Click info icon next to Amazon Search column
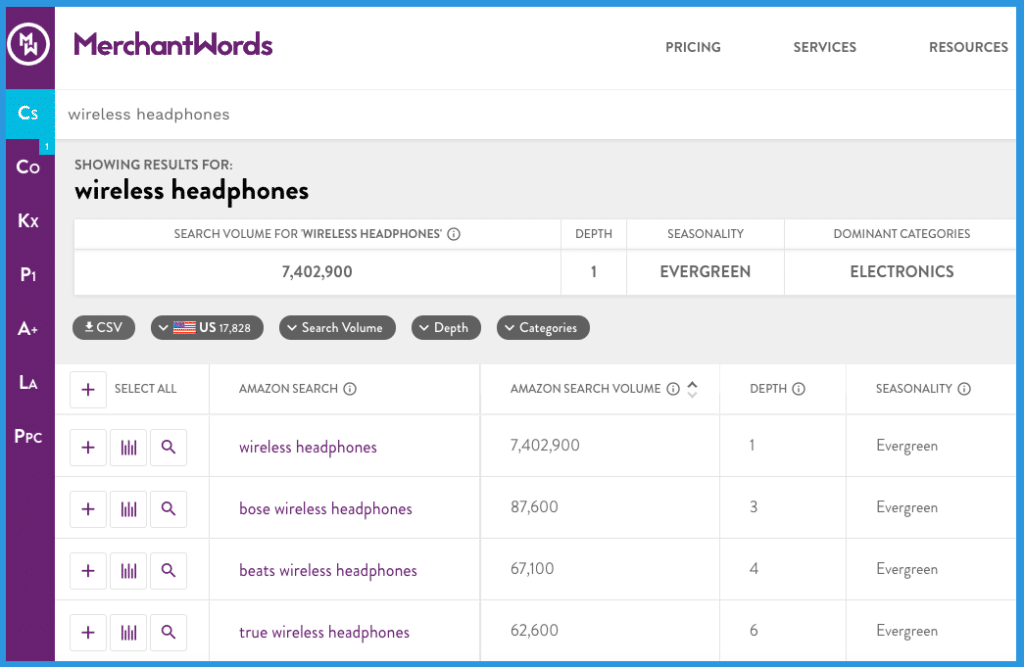Screen dimensions: 1024x667 click(350, 389)
